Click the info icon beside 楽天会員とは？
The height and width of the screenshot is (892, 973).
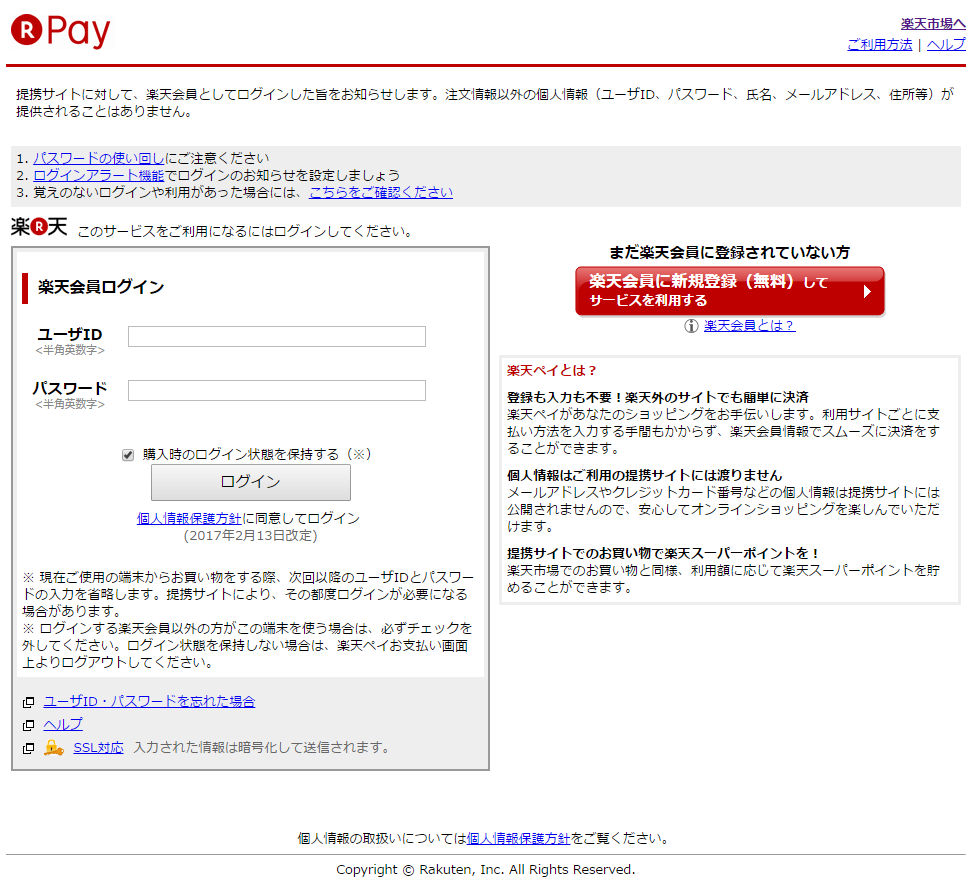pyautogui.click(x=691, y=326)
